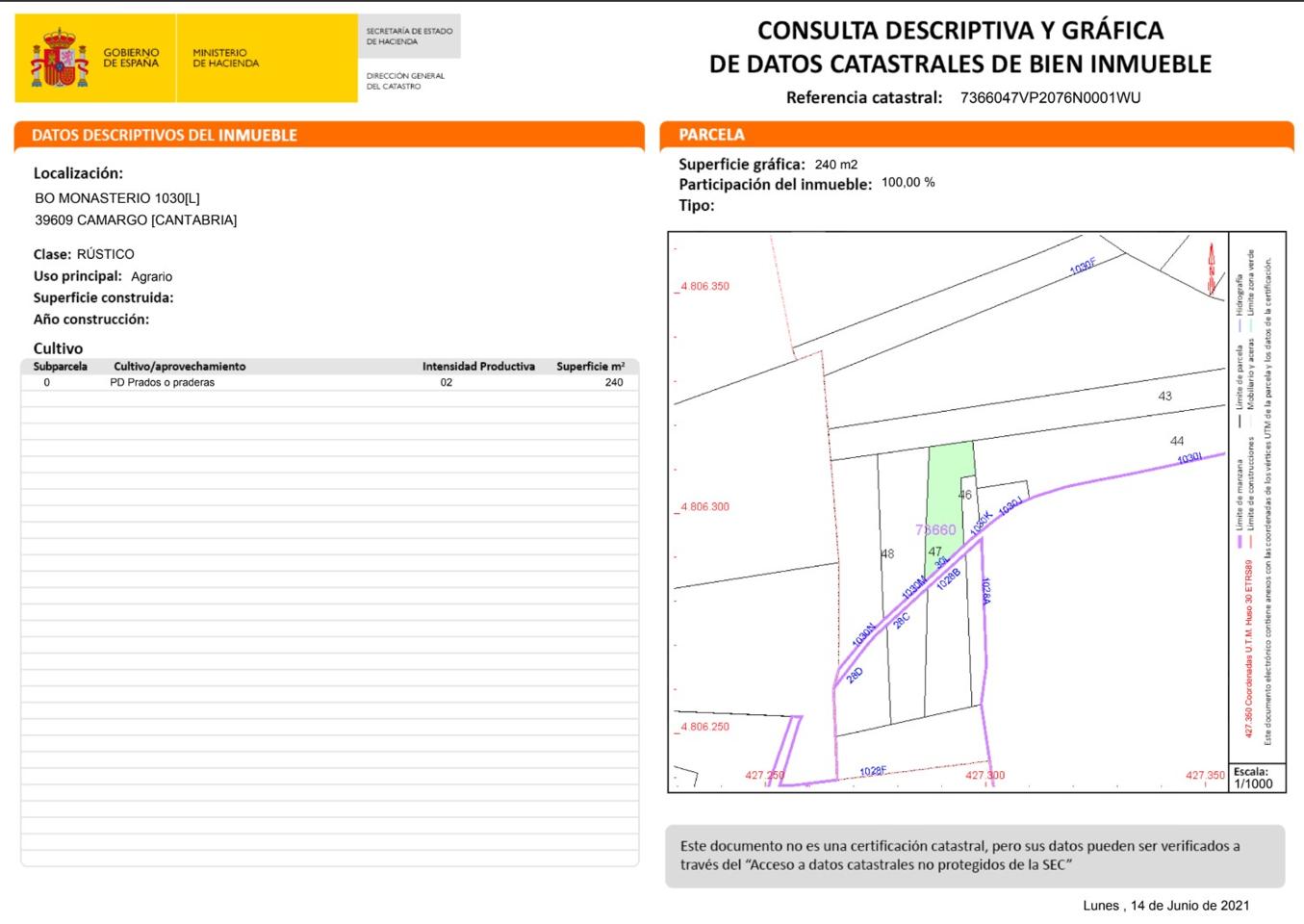Click the '1028F' label on map
Image resolution: width=1304 pixels, height=924 pixels.
tap(874, 771)
